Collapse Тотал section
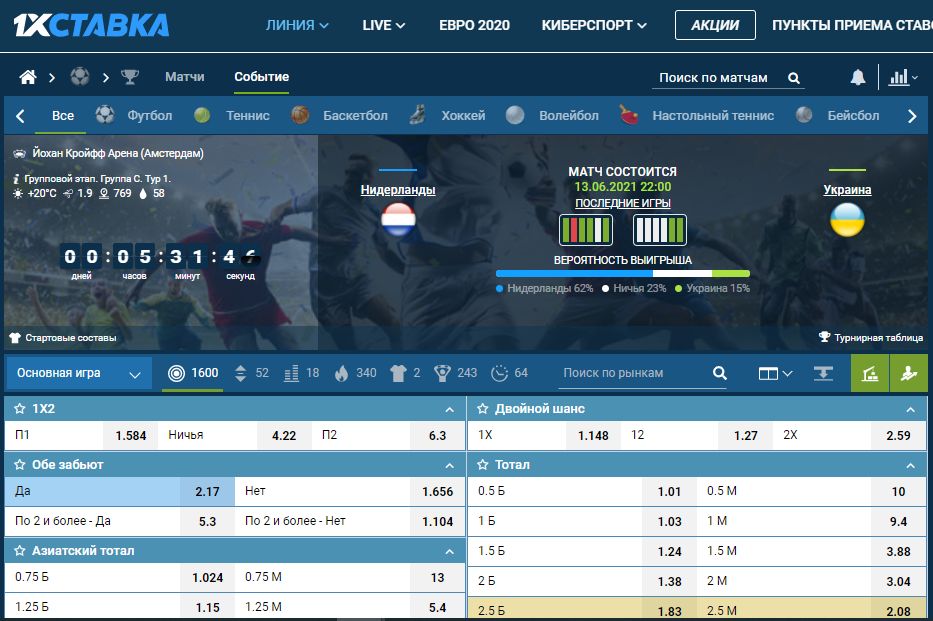933x621 pixels. [x=910, y=465]
